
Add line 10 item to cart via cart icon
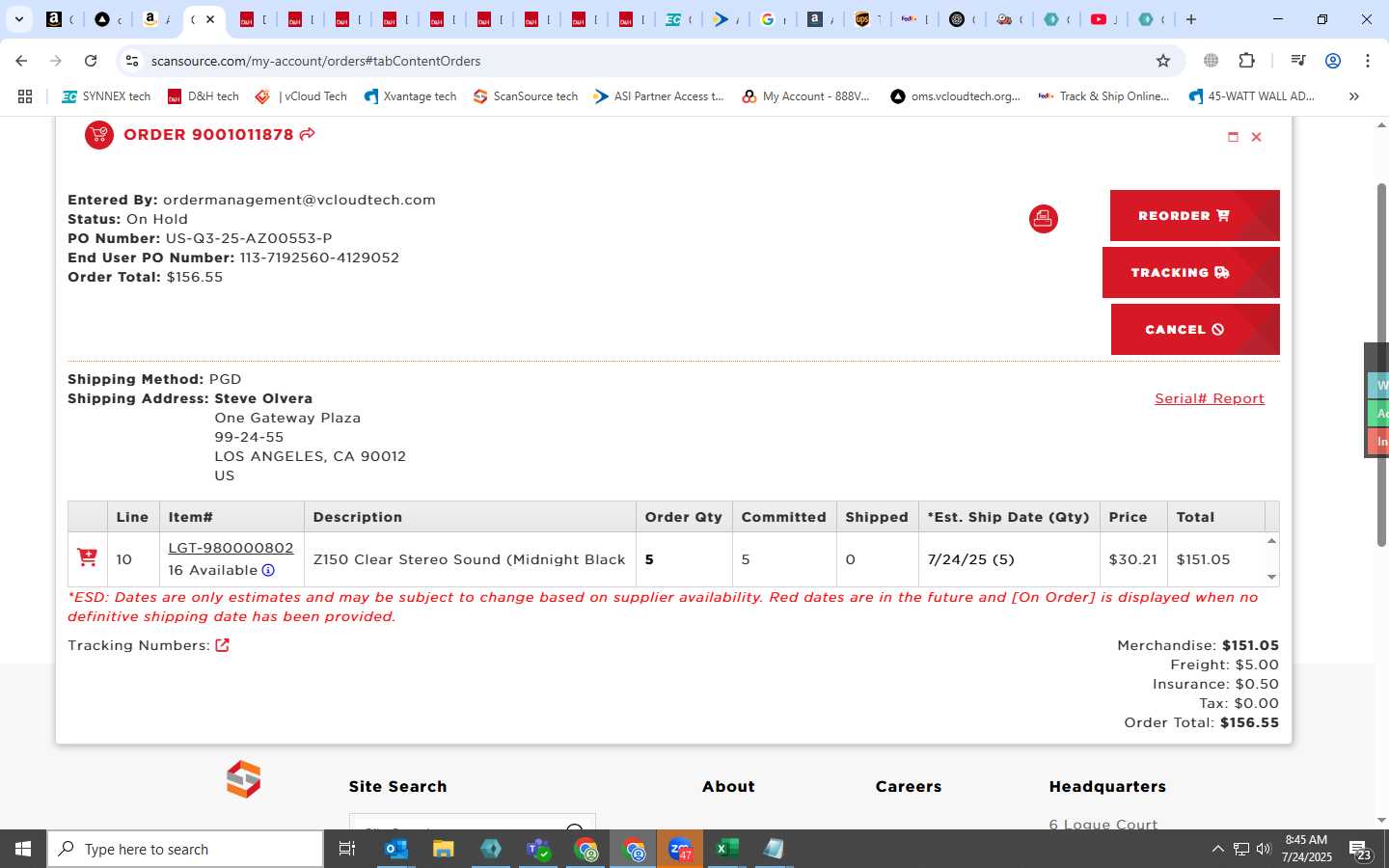click(x=87, y=557)
